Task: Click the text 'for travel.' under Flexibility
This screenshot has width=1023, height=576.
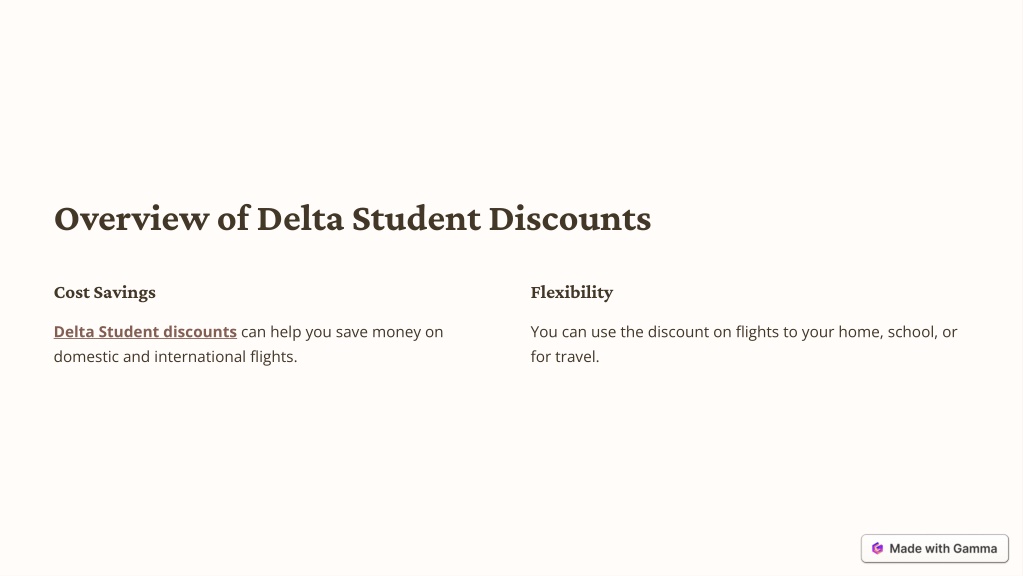Action: pyautogui.click(x=564, y=357)
